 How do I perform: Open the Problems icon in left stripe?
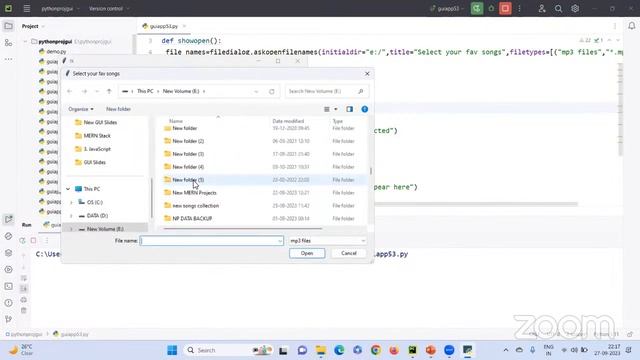tap(8, 303)
